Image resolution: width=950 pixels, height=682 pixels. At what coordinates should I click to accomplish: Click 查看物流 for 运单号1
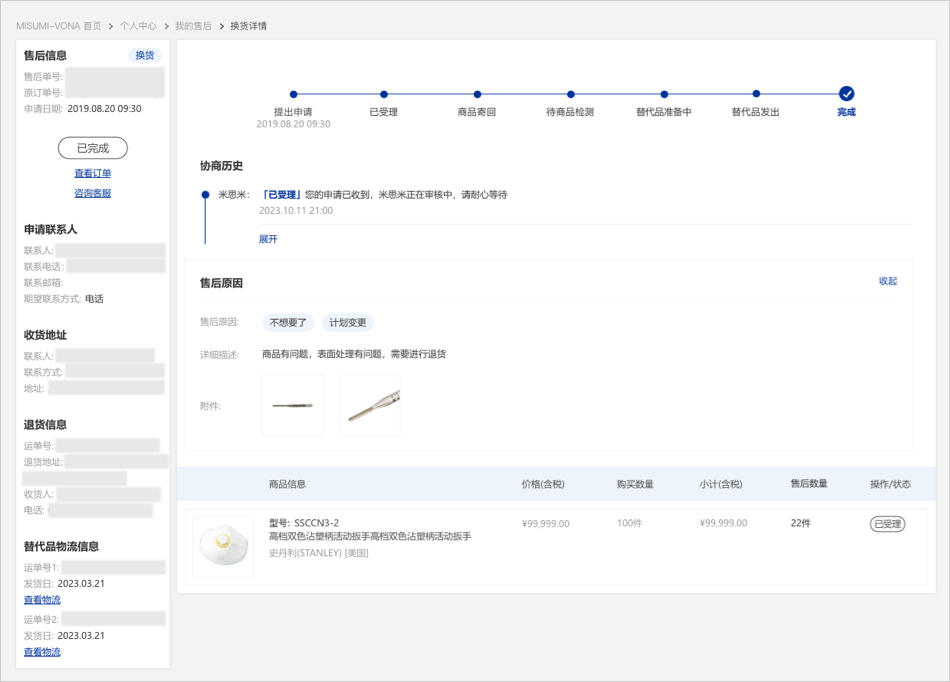pyautogui.click(x=42, y=600)
